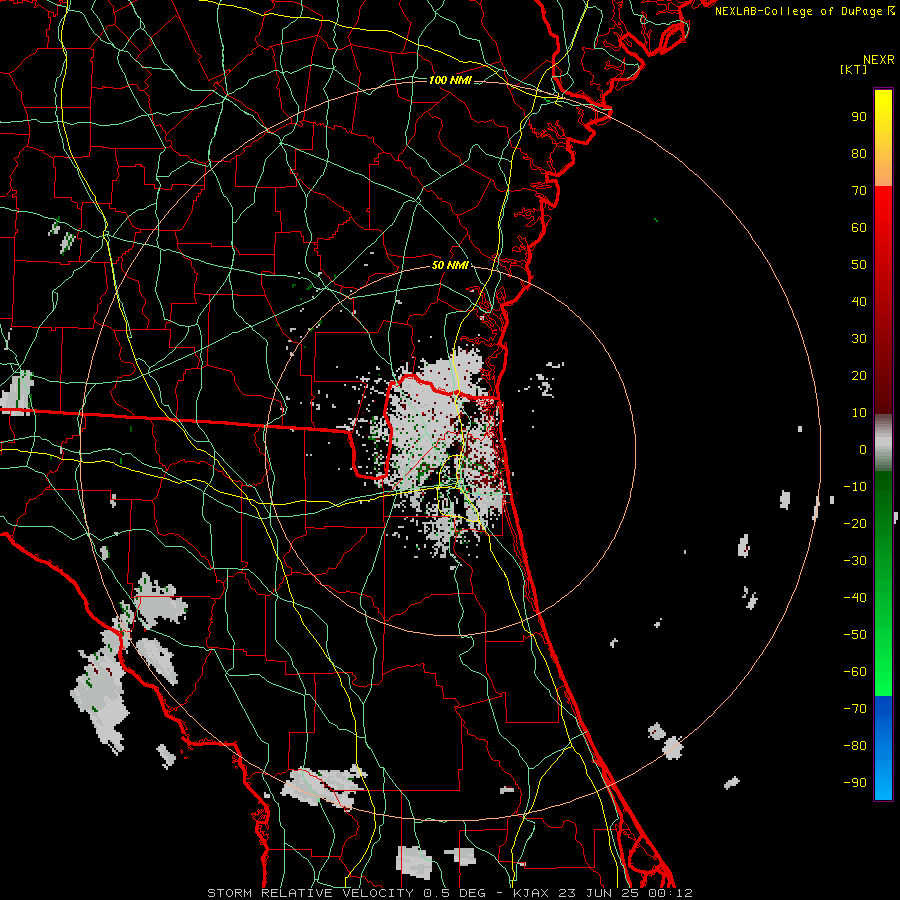Click the positive 70 scale value

(x=859, y=191)
